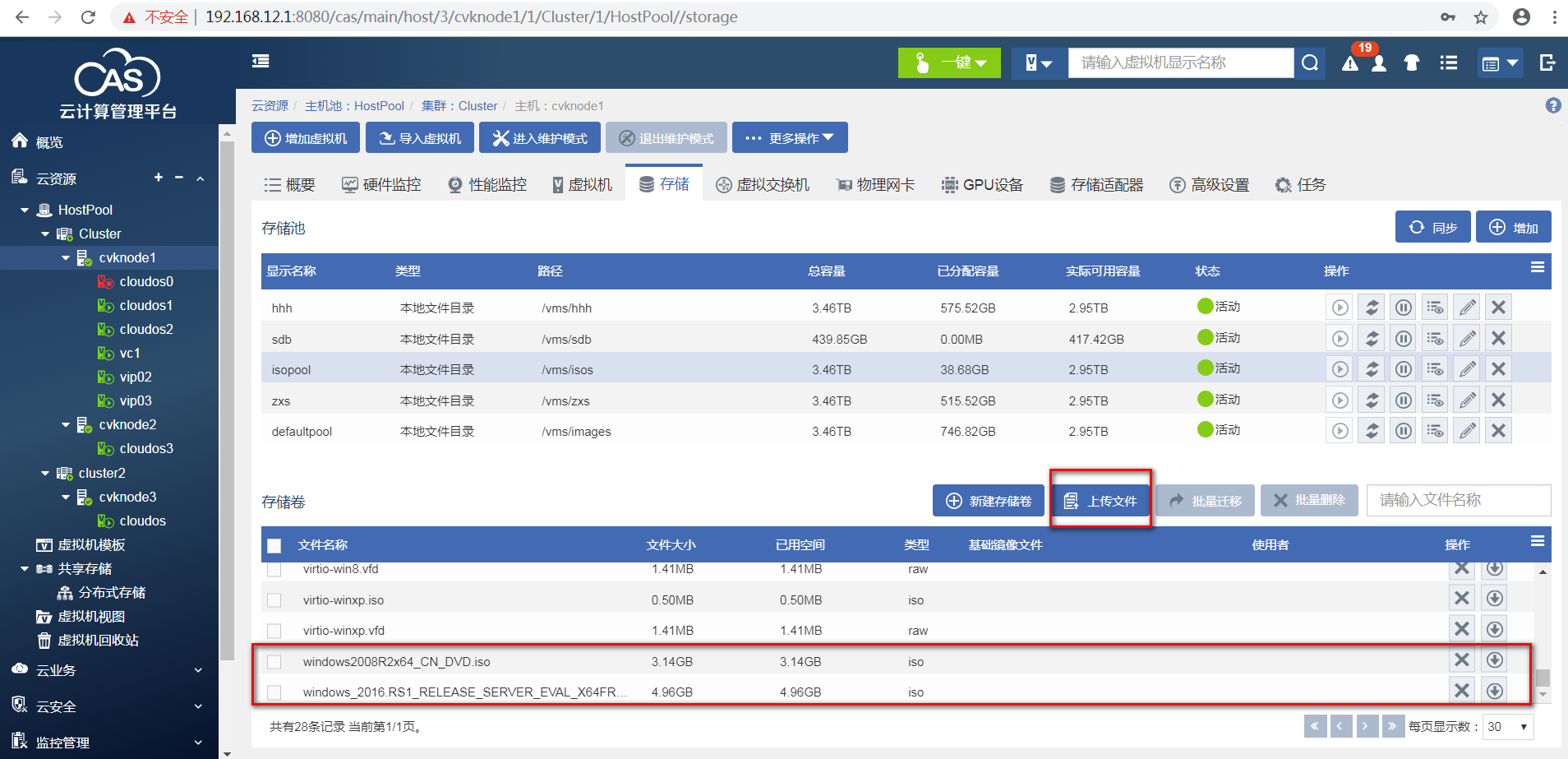Screen dimensions: 1568x759
Task: Click the refresh icon for sdb storage pool
Action: [x=1372, y=339]
